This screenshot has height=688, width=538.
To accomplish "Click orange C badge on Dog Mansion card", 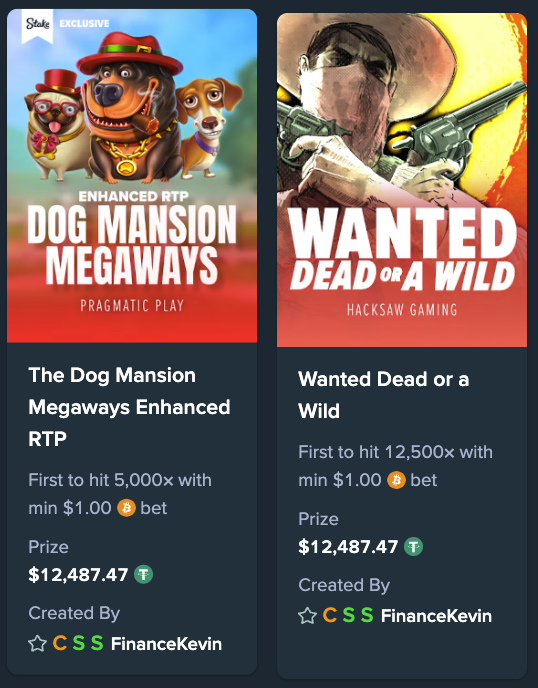I will tap(60, 643).
